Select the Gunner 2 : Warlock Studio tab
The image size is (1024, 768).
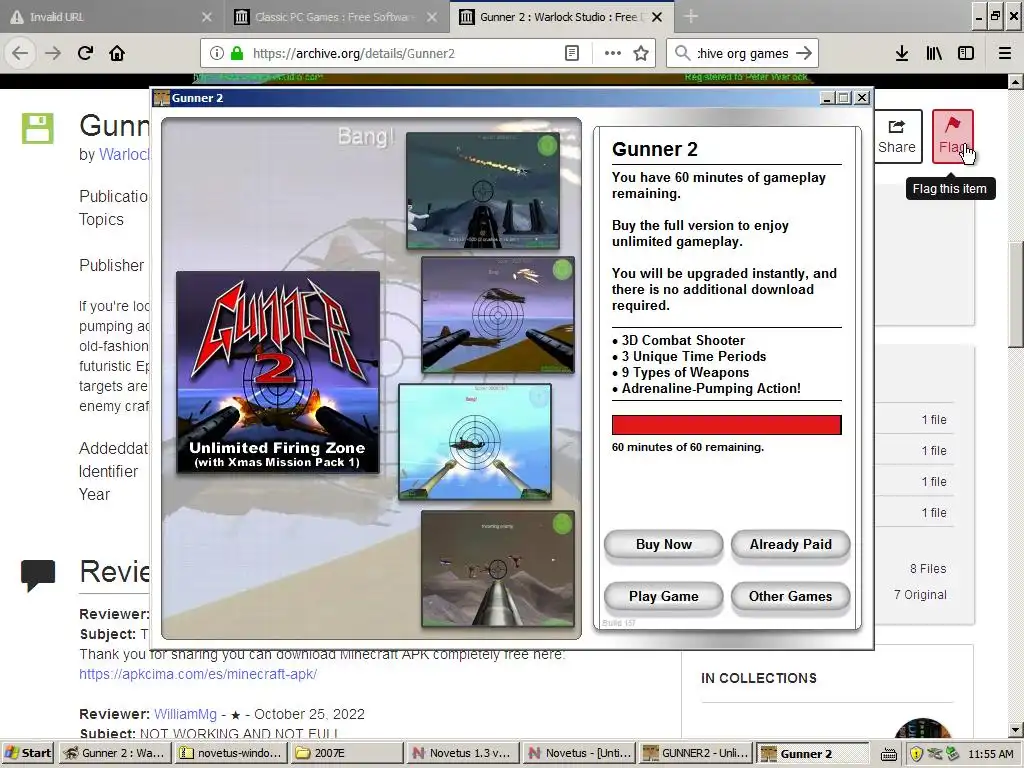pyautogui.click(x=562, y=17)
